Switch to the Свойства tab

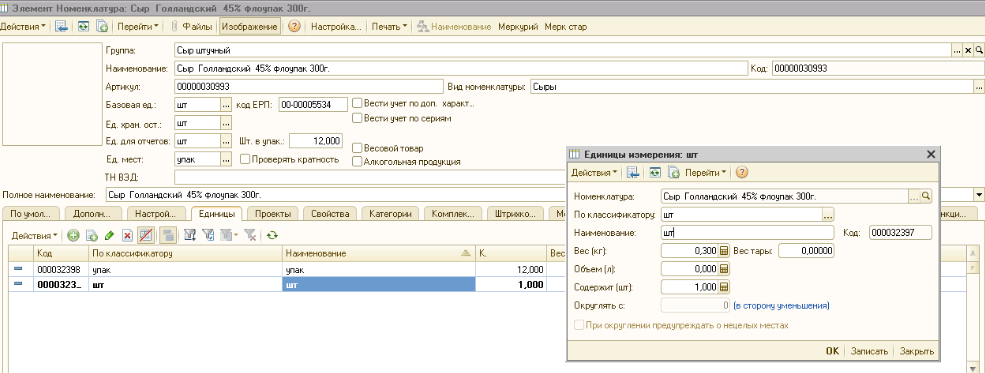click(x=330, y=214)
